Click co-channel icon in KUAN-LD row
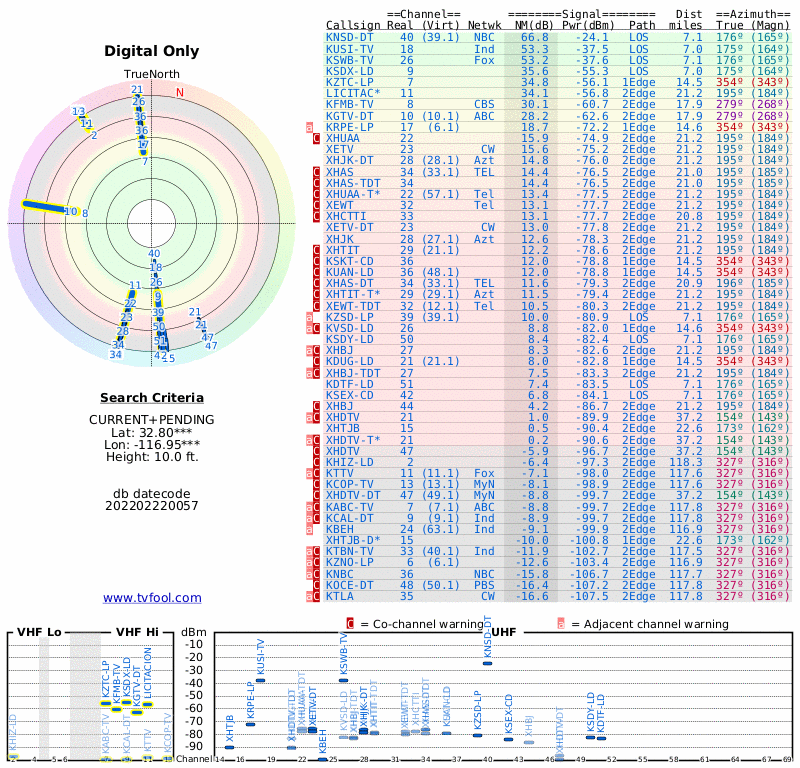 [x=316, y=272]
